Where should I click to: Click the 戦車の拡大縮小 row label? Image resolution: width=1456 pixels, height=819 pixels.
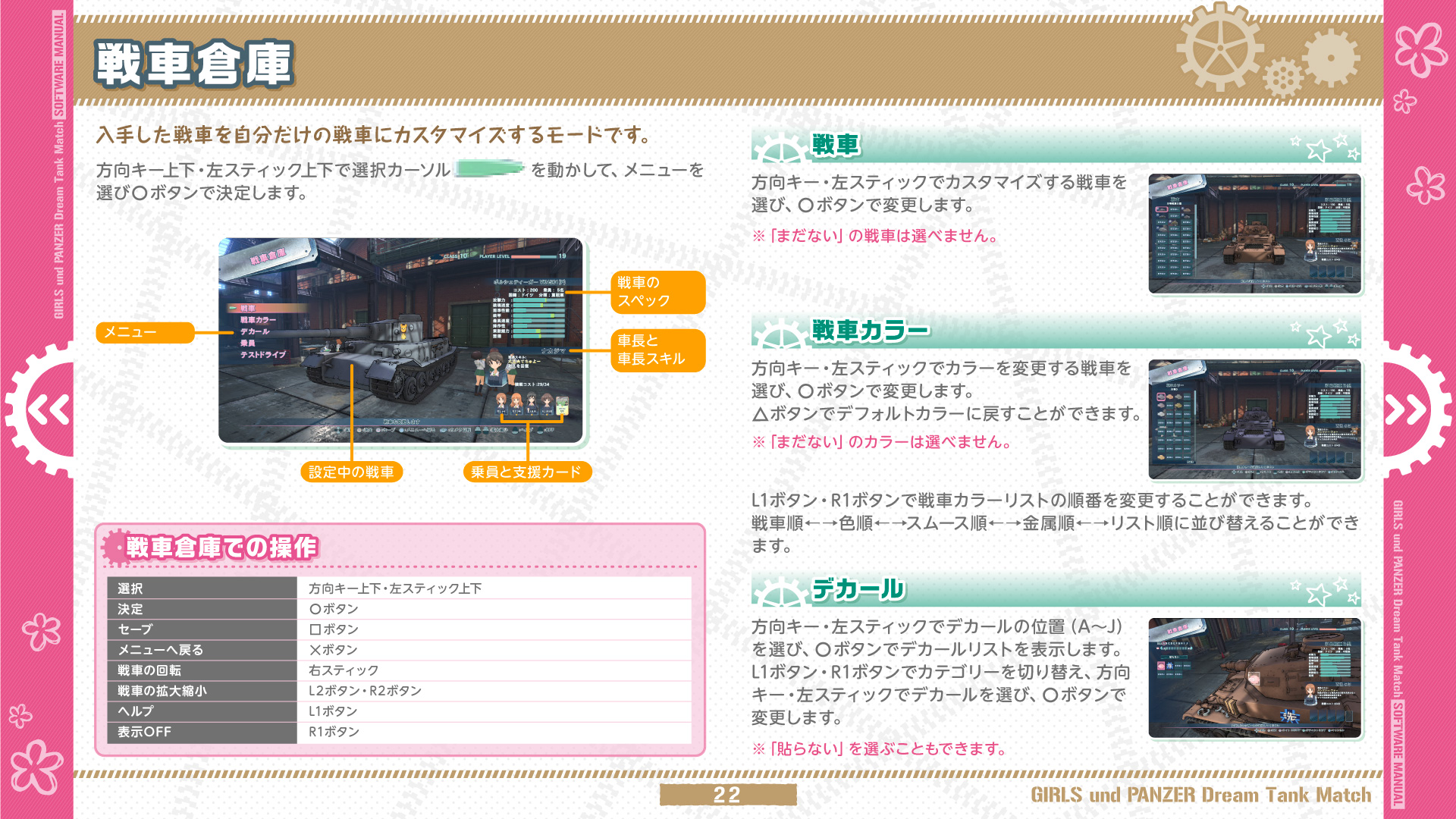202,691
